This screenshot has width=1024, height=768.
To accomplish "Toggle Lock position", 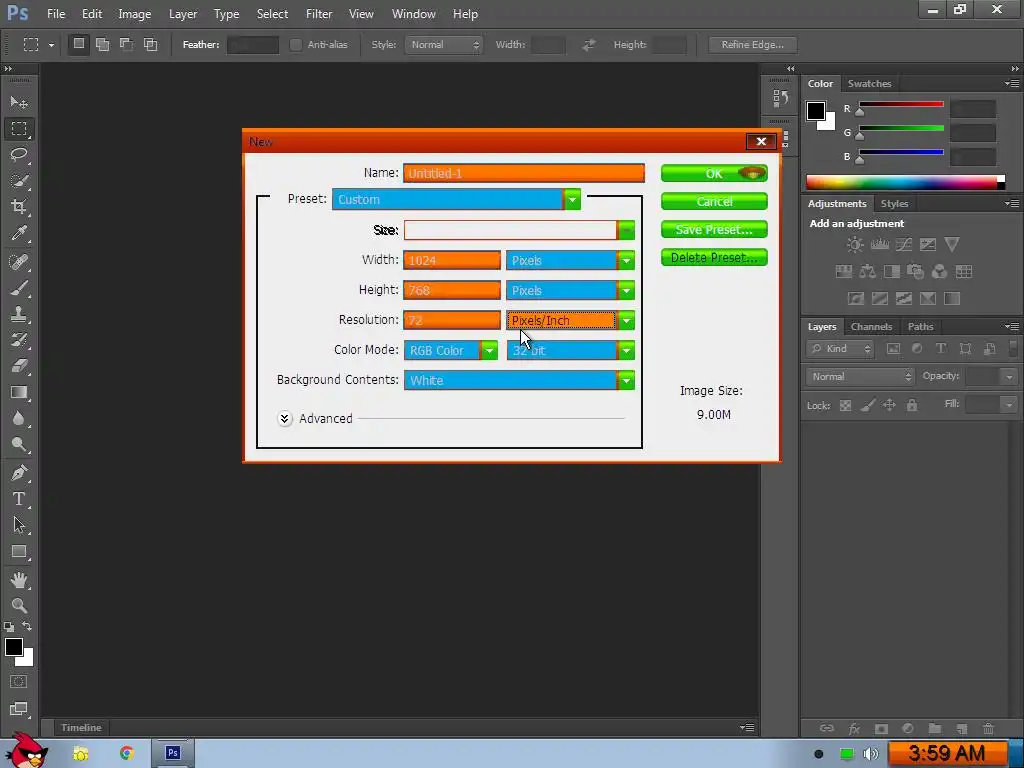I will (889, 406).
